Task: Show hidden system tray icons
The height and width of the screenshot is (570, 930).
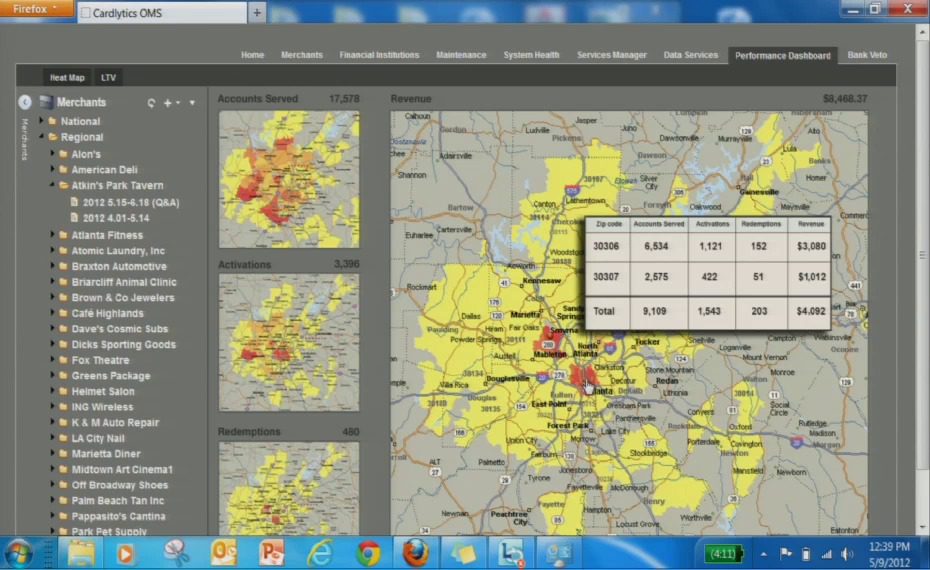Action: point(764,555)
